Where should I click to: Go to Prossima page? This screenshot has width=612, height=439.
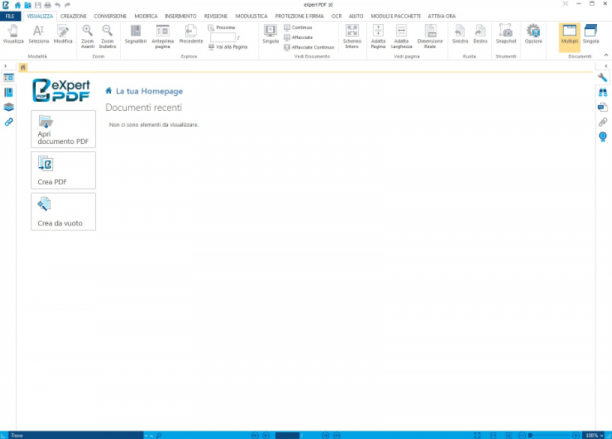(x=222, y=28)
